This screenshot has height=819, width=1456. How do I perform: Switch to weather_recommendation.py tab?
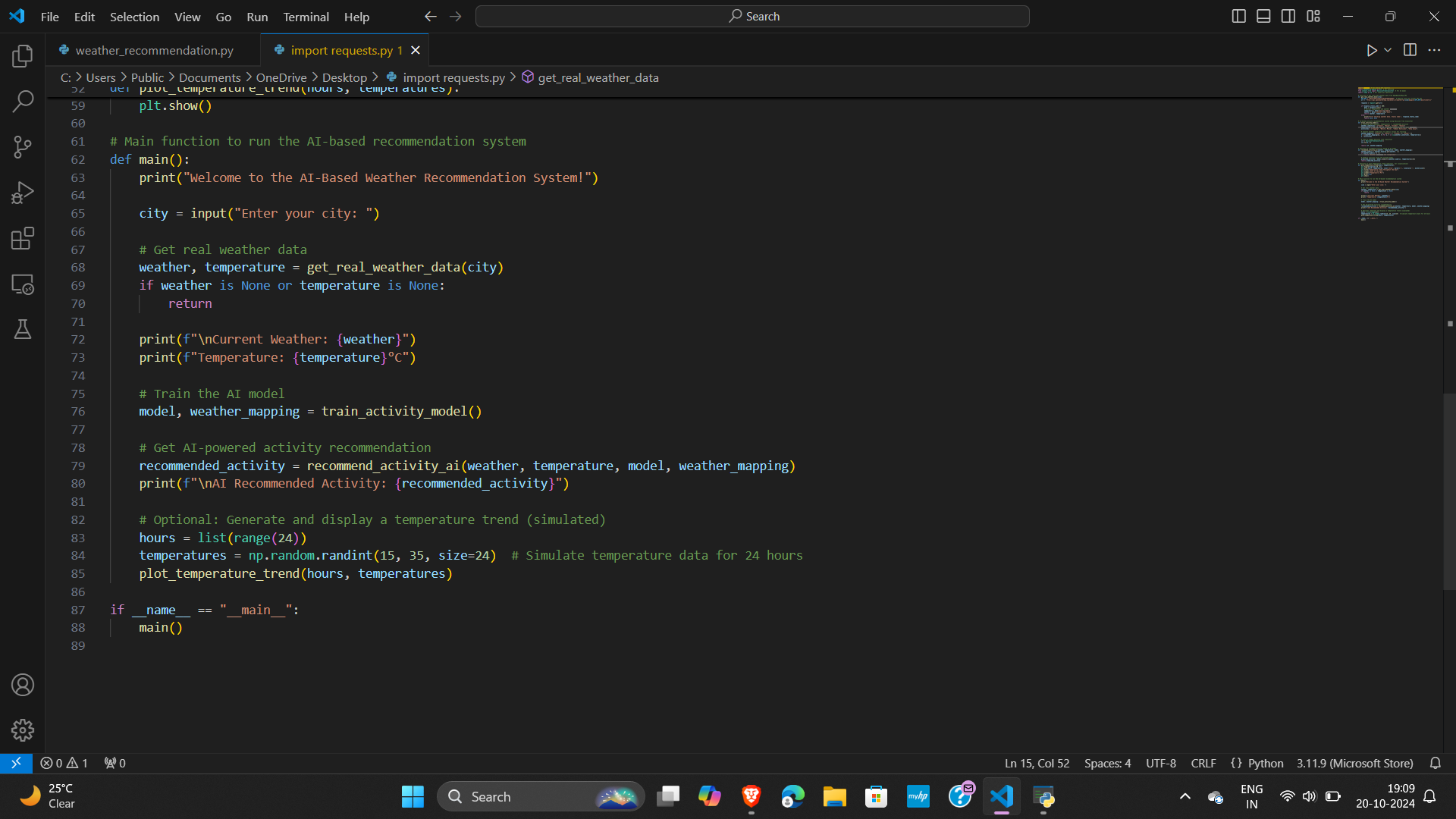point(154,50)
